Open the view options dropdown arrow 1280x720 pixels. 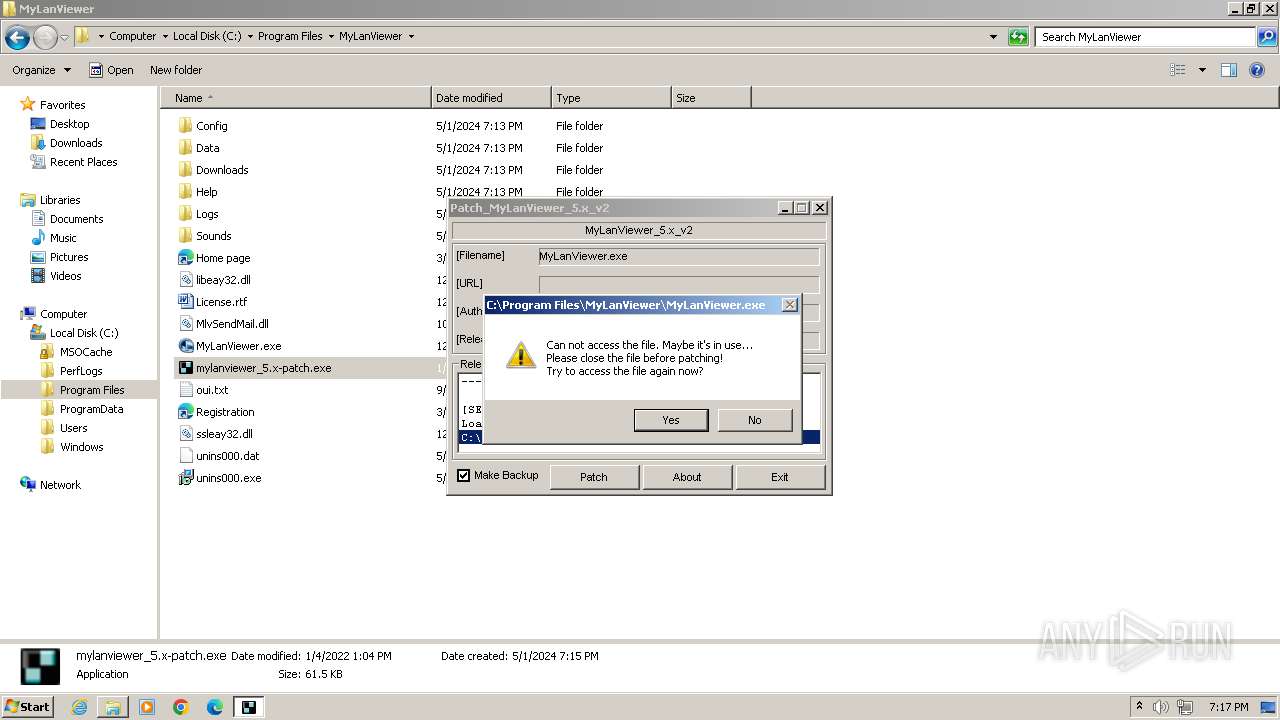(1202, 70)
